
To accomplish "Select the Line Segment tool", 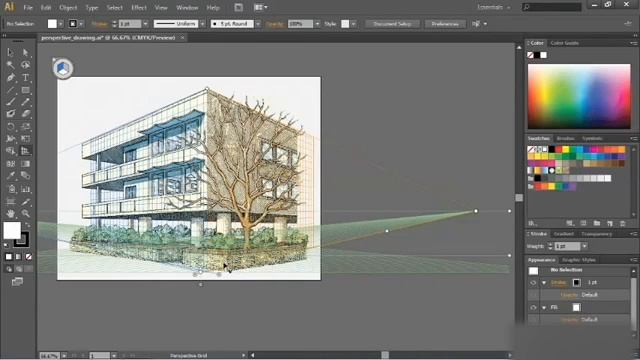I will pos(11,90).
